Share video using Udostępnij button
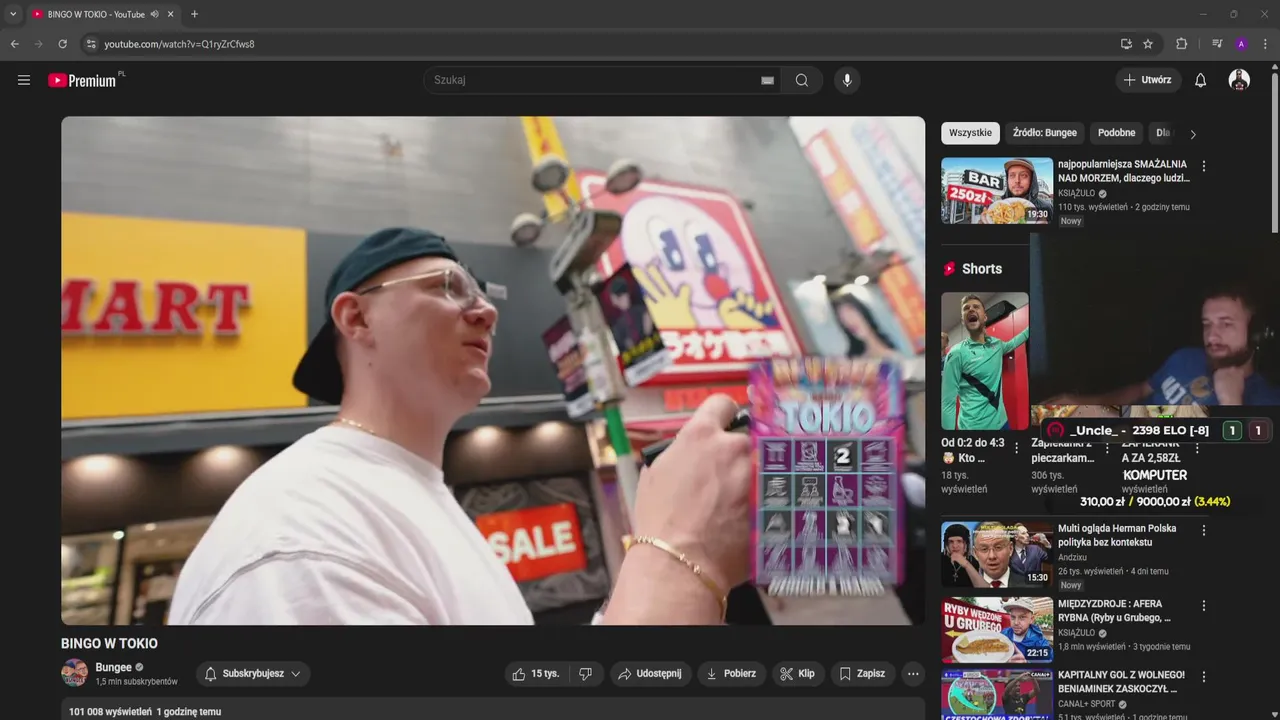Screen dimensions: 1280x720 pos(650,674)
